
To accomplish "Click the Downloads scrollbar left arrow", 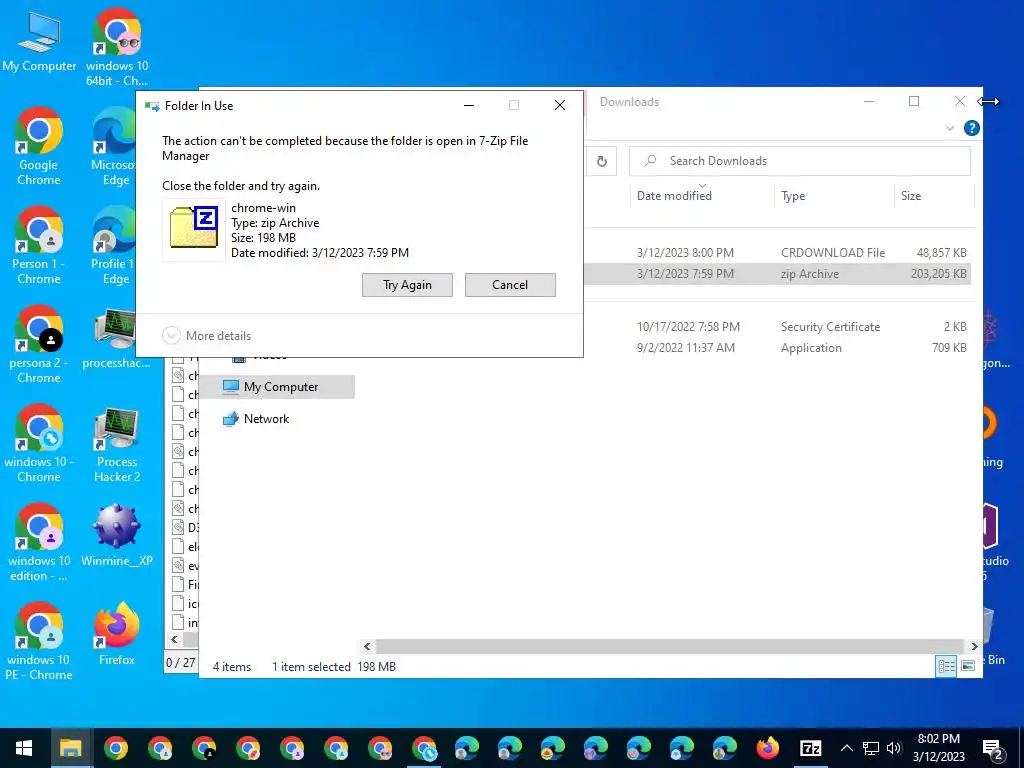I will pos(367,646).
